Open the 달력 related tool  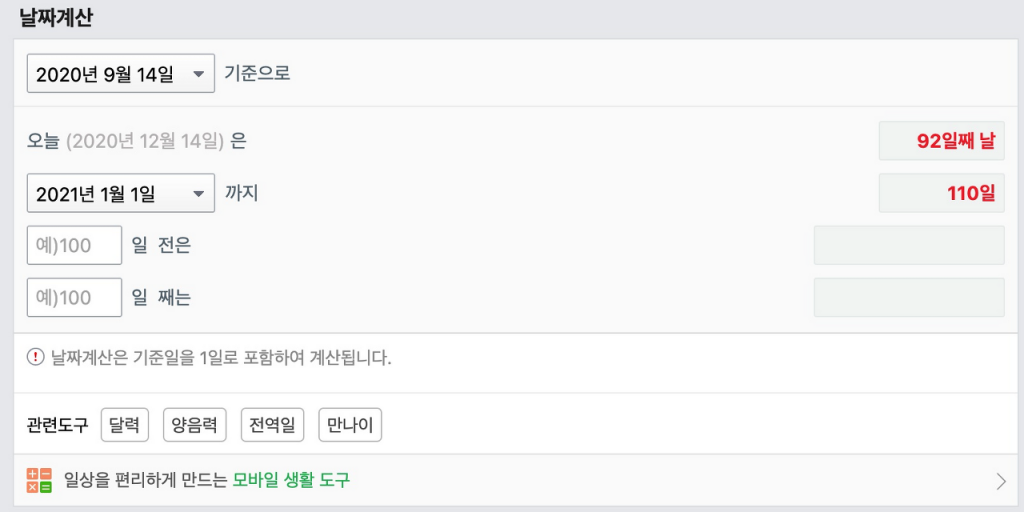(x=125, y=425)
